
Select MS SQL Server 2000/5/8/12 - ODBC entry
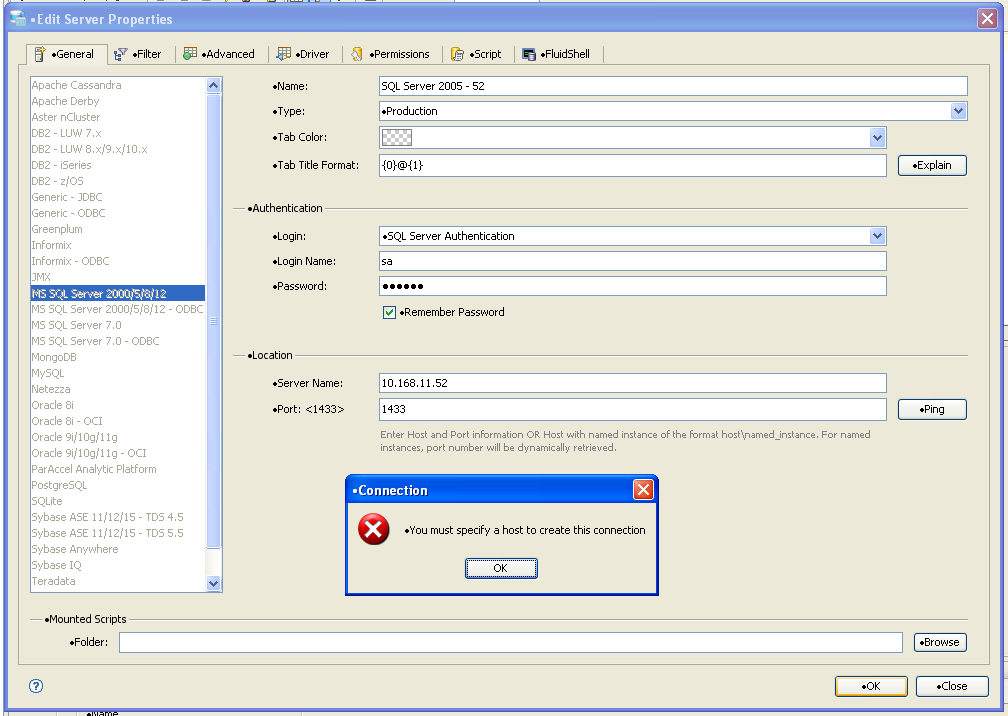click(x=118, y=309)
